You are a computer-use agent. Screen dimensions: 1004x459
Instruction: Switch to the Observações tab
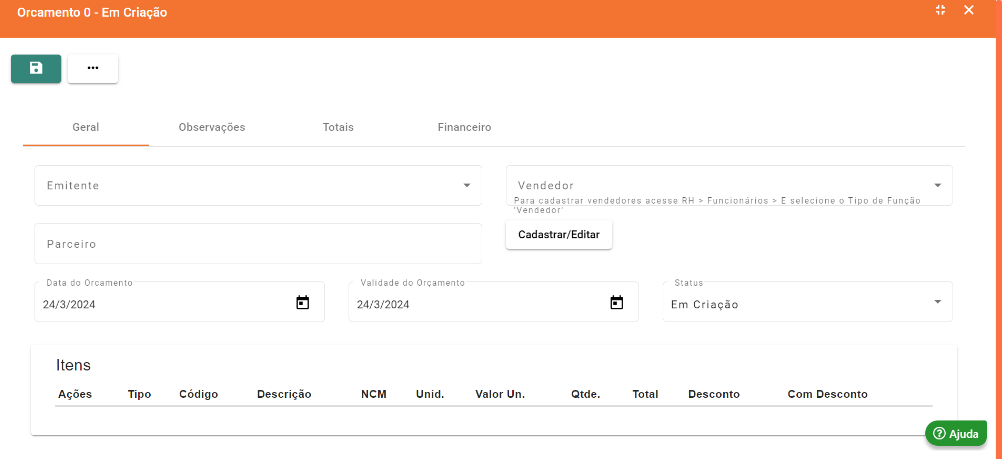(x=212, y=128)
